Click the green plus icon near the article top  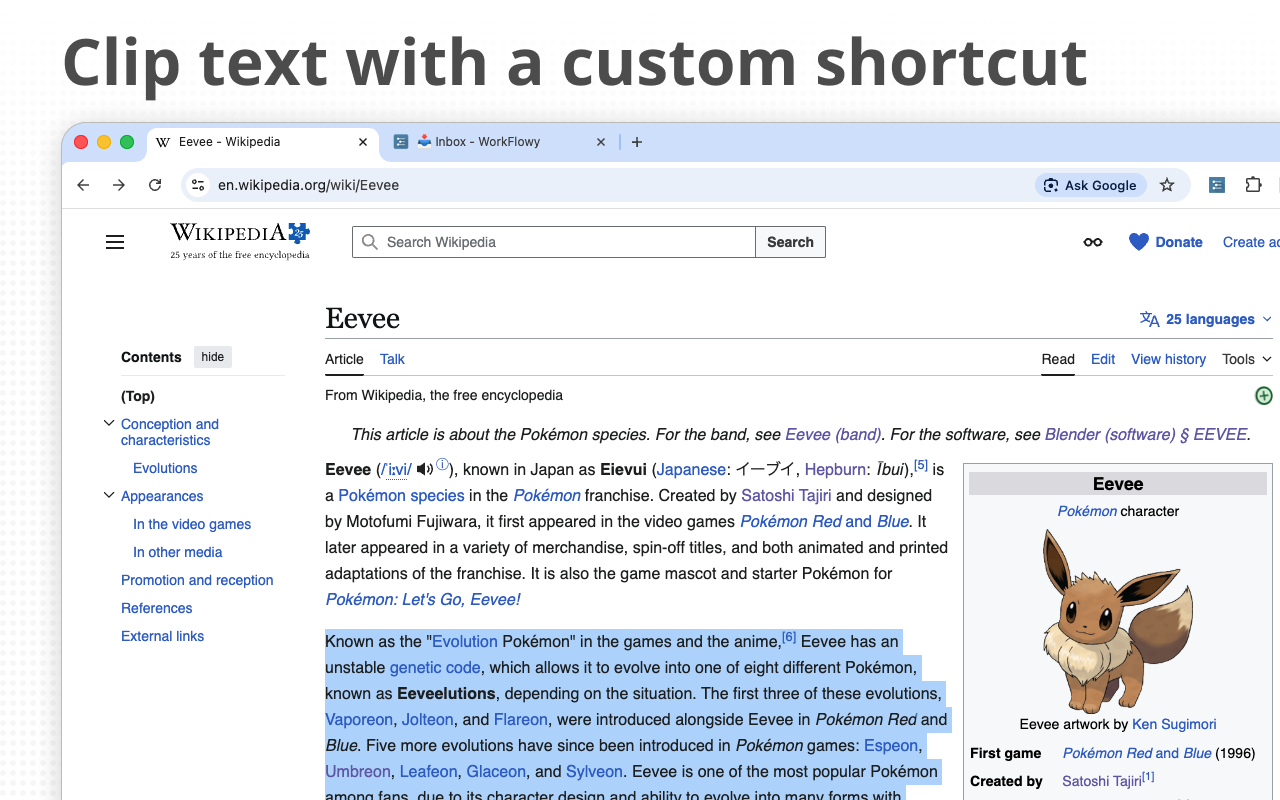pyautogui.click(x=1264, y=396)
